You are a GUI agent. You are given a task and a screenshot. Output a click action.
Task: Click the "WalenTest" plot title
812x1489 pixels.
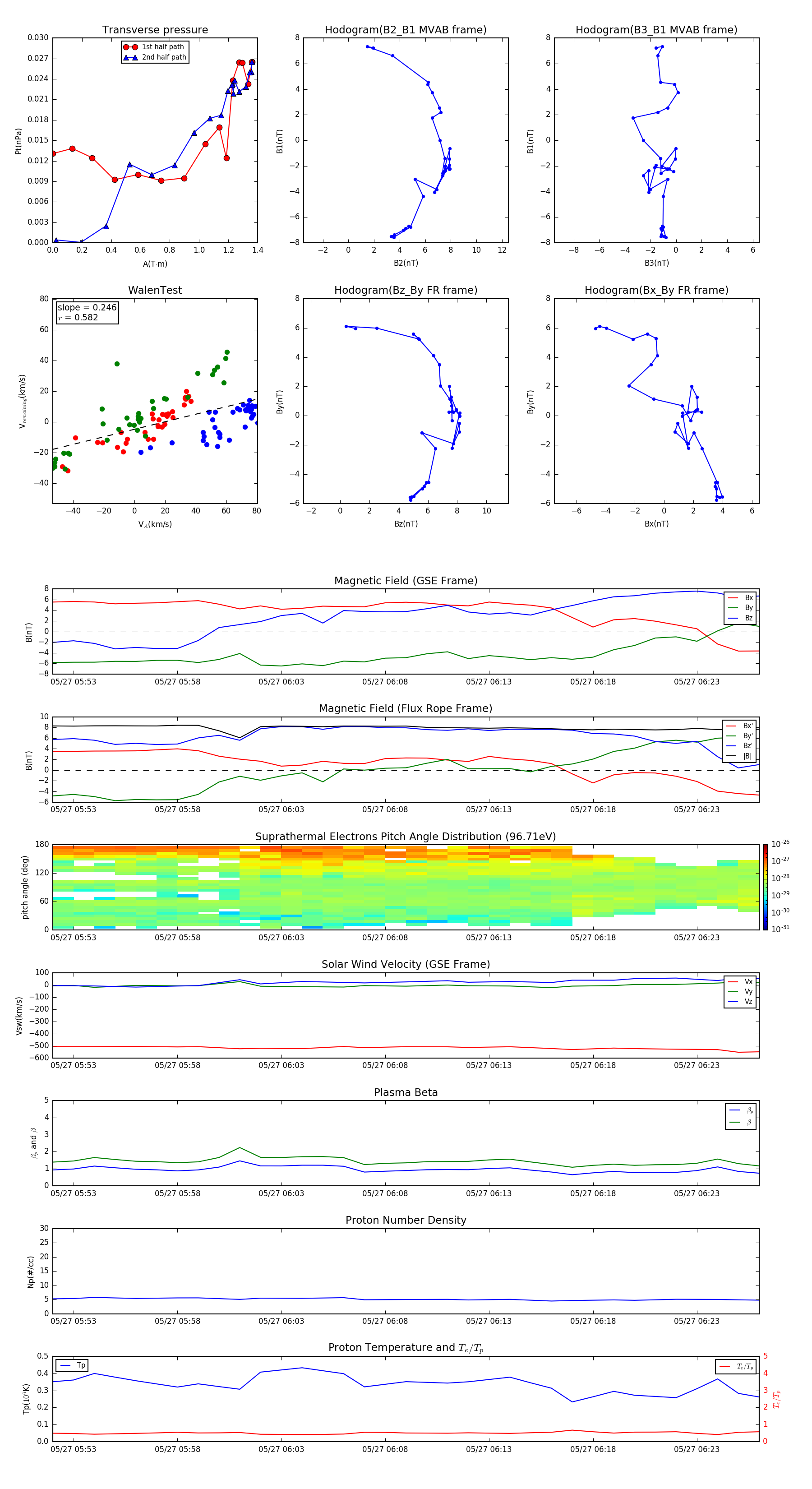pyautogui.click(x=155, y=290)
